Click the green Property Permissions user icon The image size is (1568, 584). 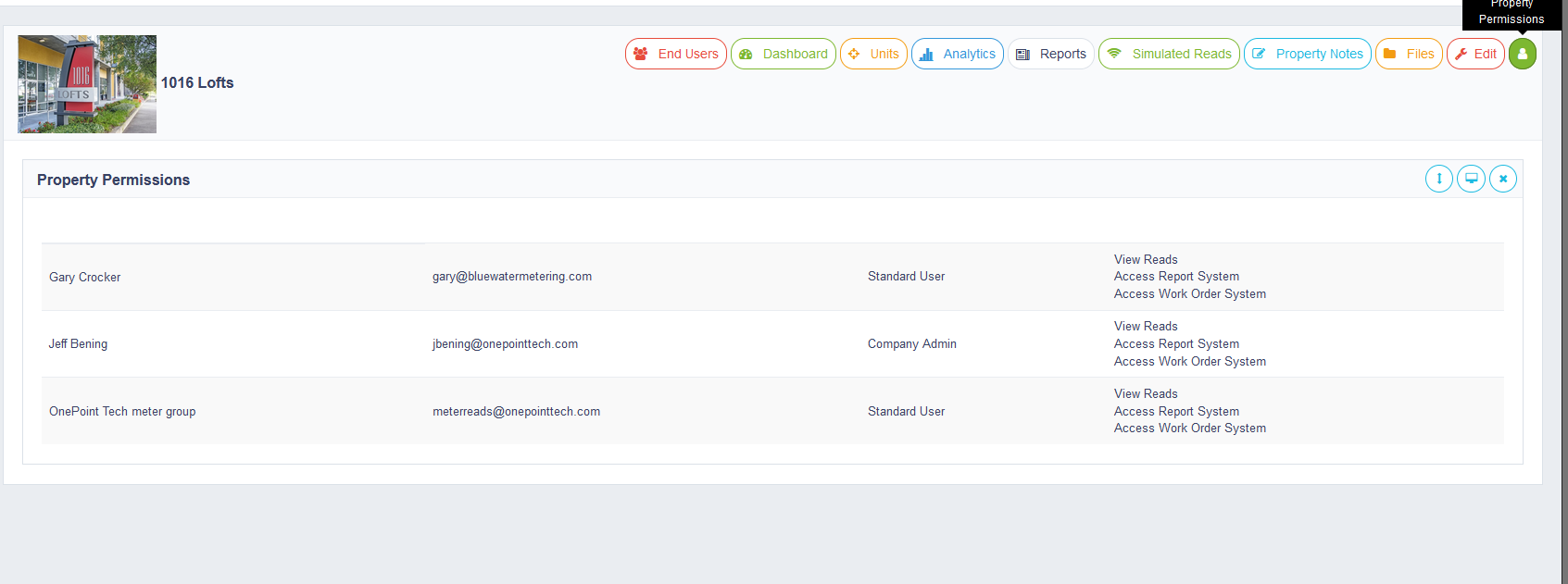pos(1522,54)
